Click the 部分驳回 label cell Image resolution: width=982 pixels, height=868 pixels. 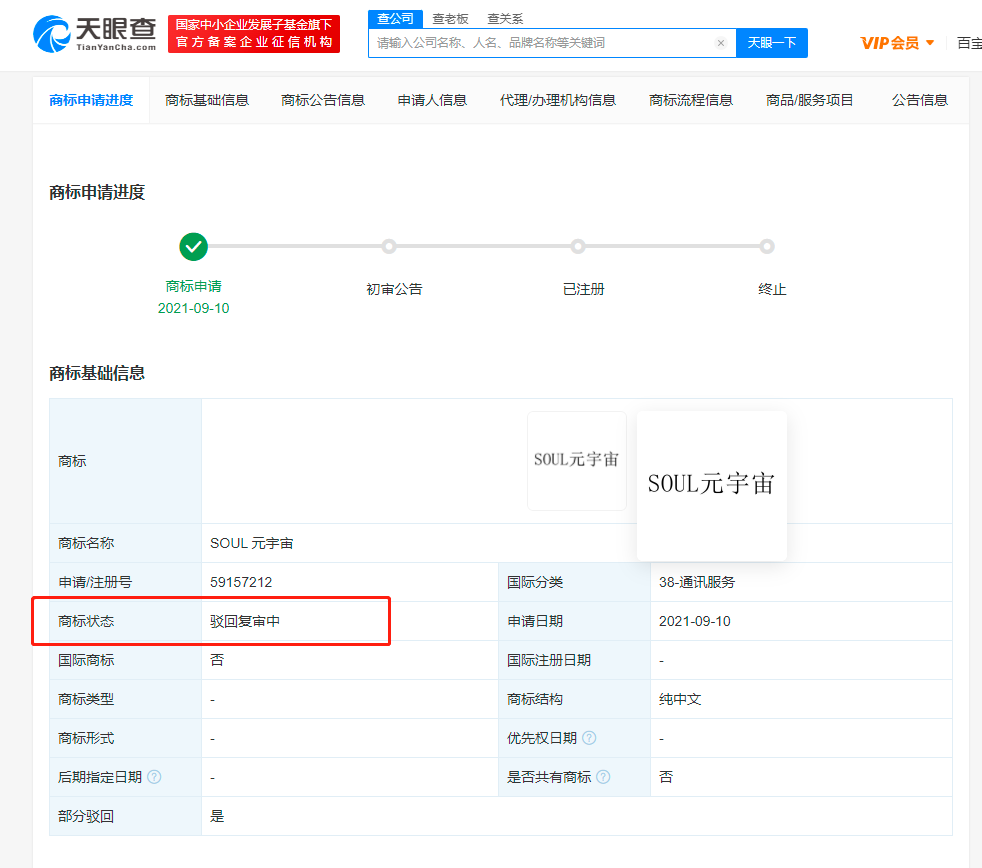pyautogui.click(x=125, y=816)
